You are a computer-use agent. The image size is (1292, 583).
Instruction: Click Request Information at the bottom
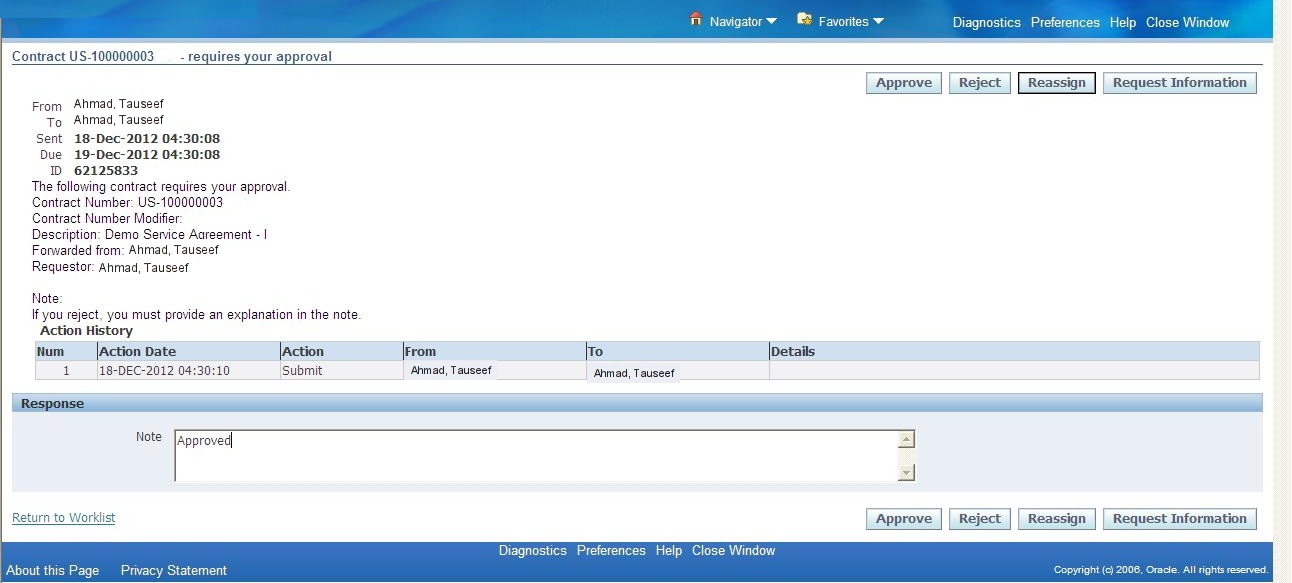(x=1179, y=518)
